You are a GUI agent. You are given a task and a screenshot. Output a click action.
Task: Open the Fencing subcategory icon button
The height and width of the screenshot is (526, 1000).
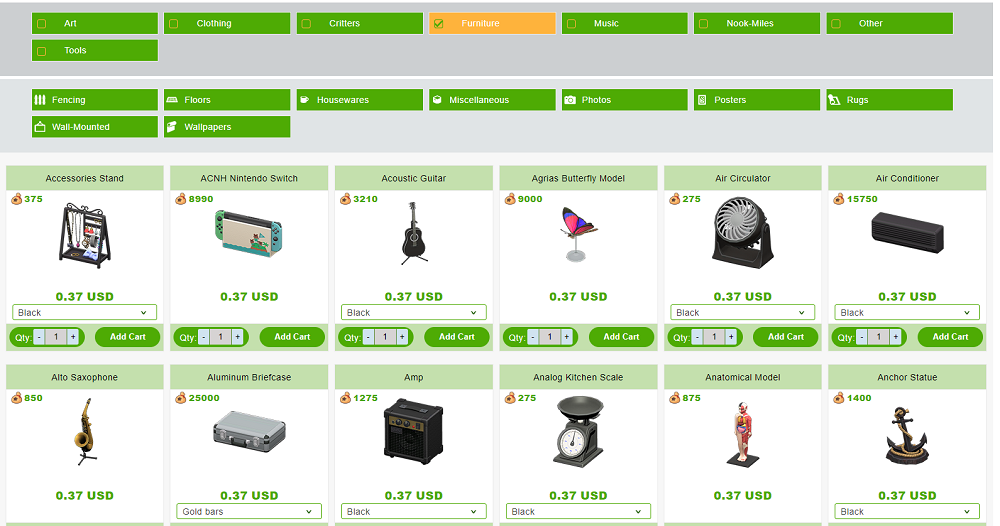40,99
